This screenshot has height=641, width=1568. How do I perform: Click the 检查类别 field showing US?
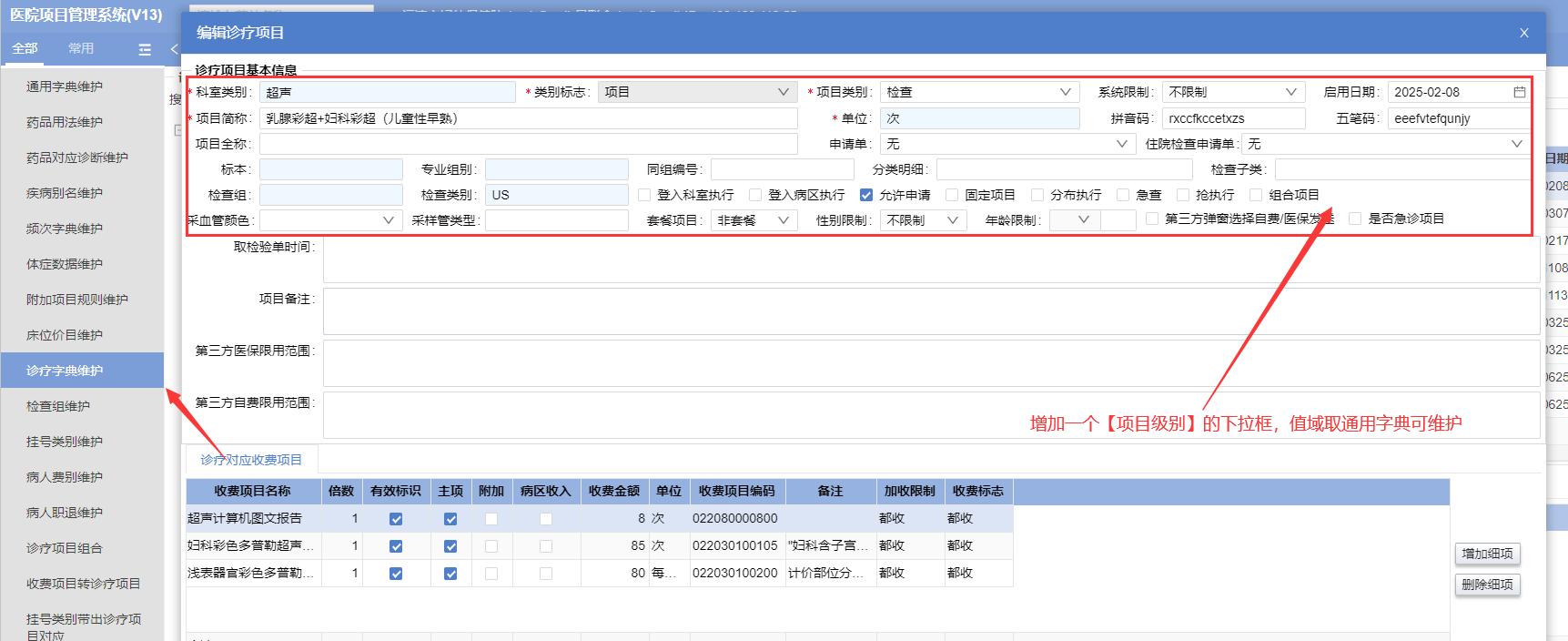tap(557, 195)
